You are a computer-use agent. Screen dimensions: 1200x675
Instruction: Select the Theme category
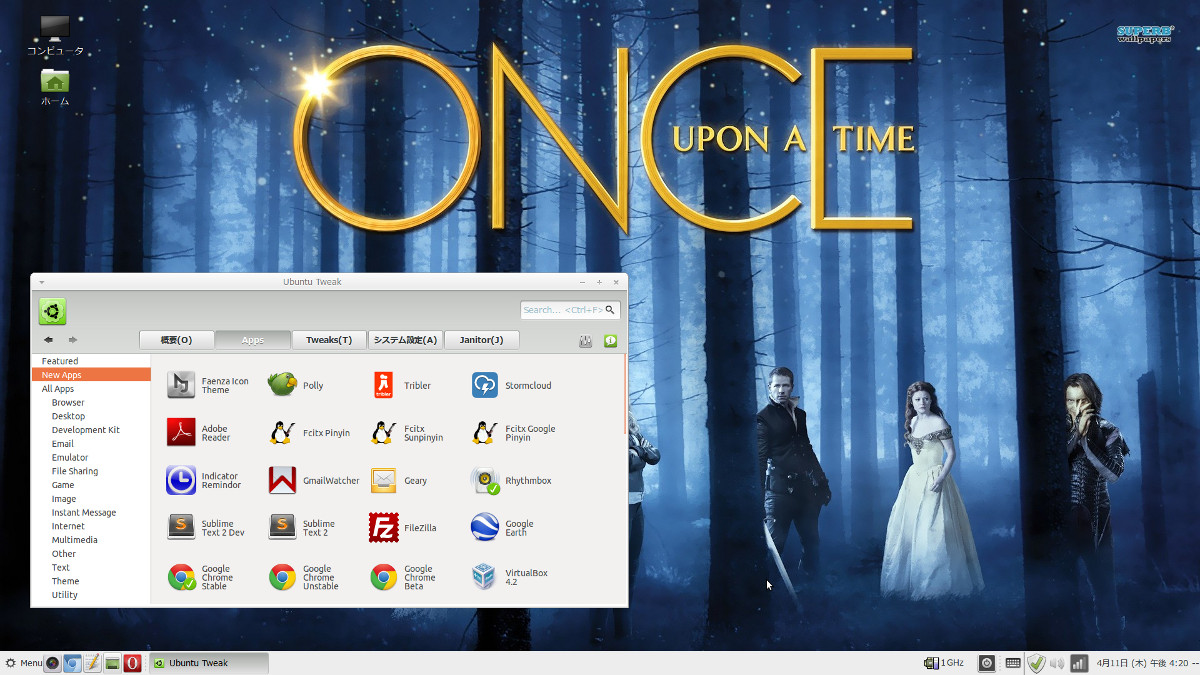click(x=91, y=581)
